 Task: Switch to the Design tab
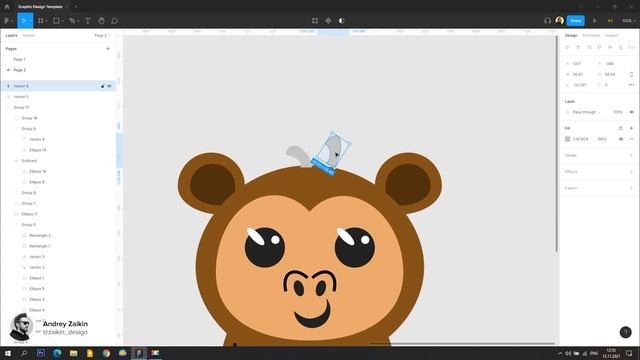click(x=571, y=36)
